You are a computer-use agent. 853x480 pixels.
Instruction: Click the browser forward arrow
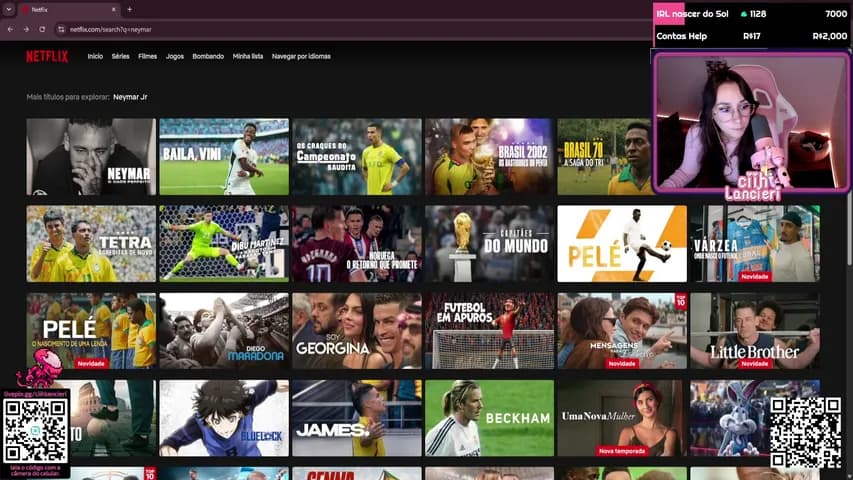point(26,29)
